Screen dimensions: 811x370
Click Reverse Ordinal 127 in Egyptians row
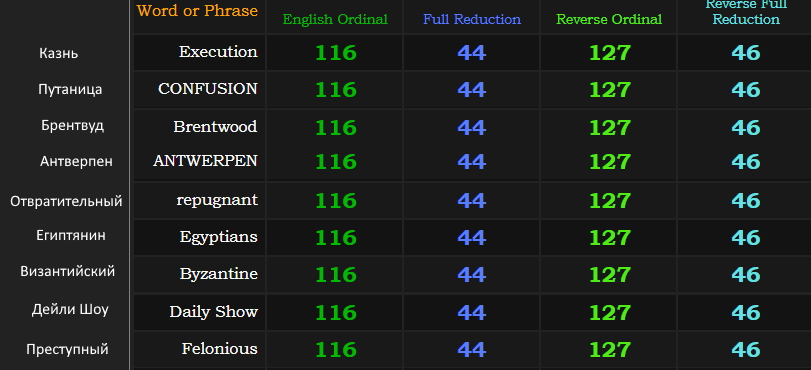[610, 238]
